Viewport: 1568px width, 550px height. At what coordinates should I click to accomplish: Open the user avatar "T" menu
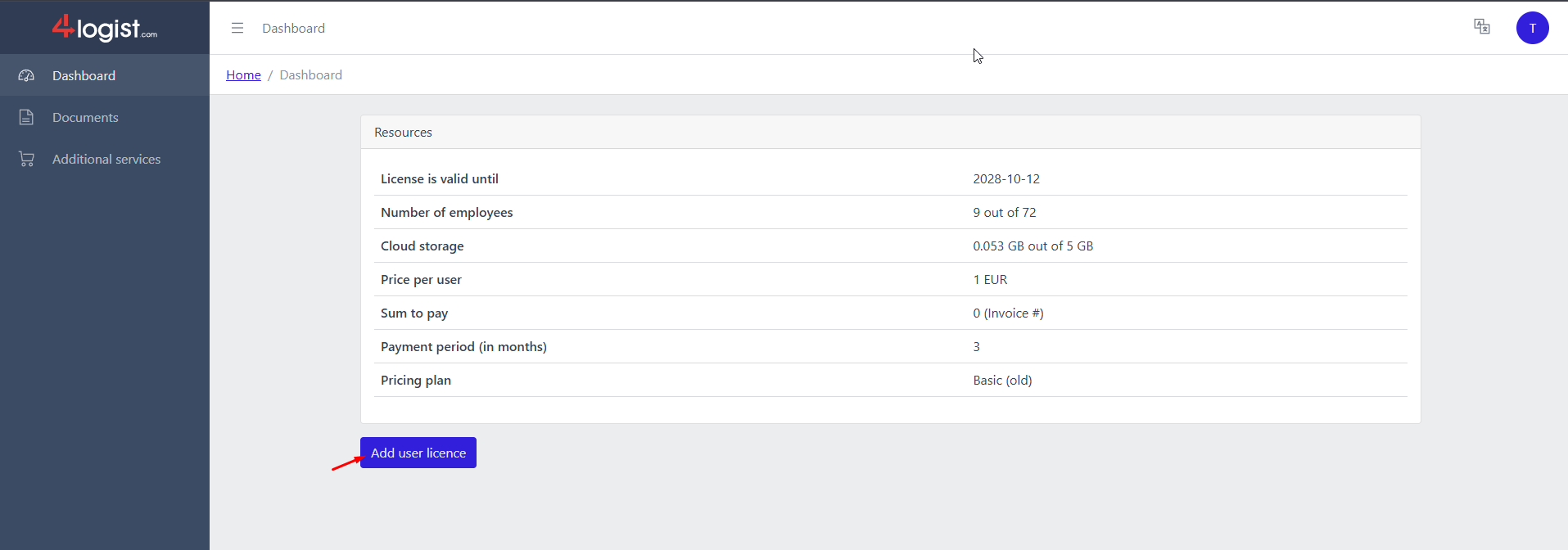point(1532,28)
